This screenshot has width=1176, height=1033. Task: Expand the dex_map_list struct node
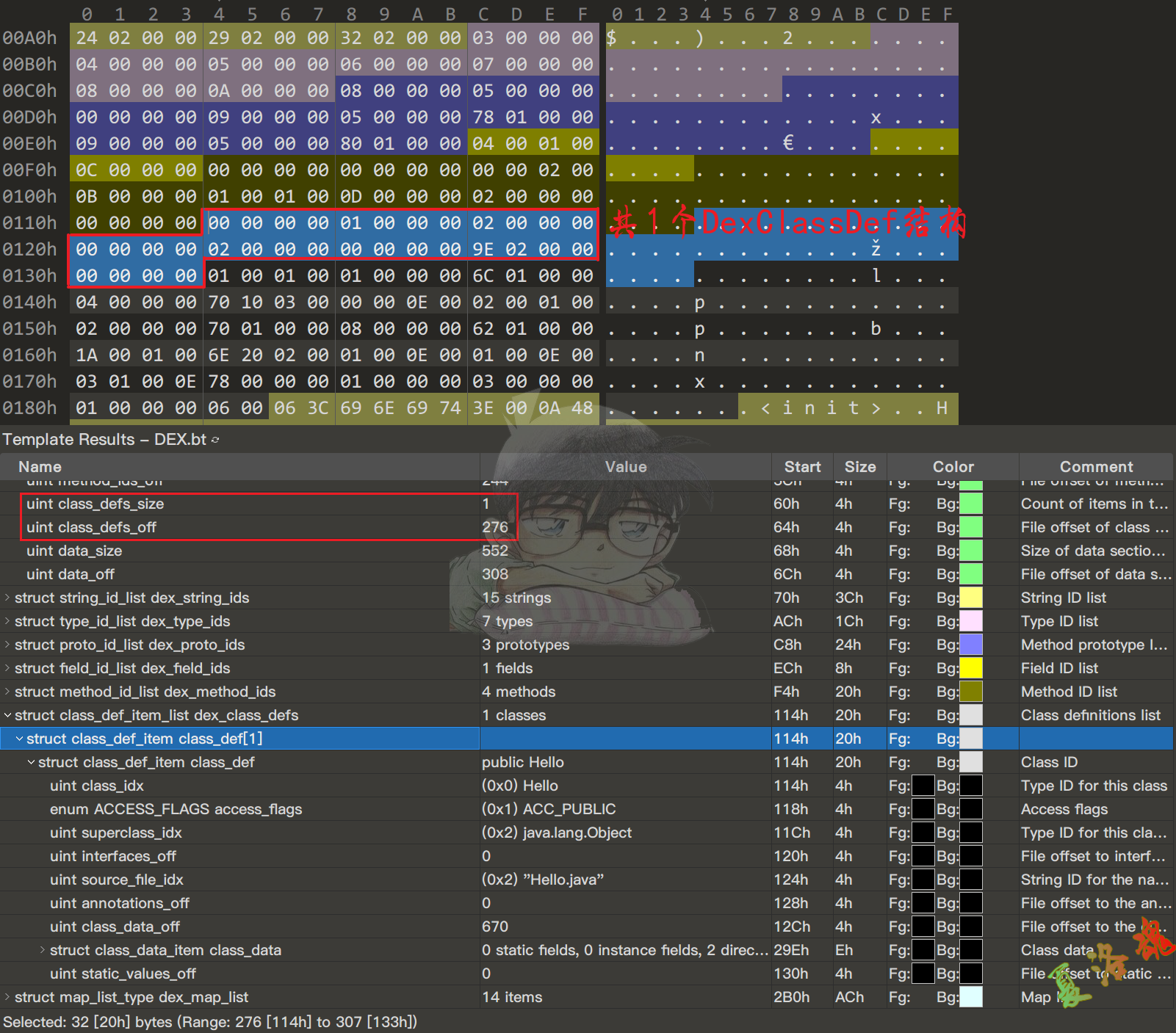[7, 997]
